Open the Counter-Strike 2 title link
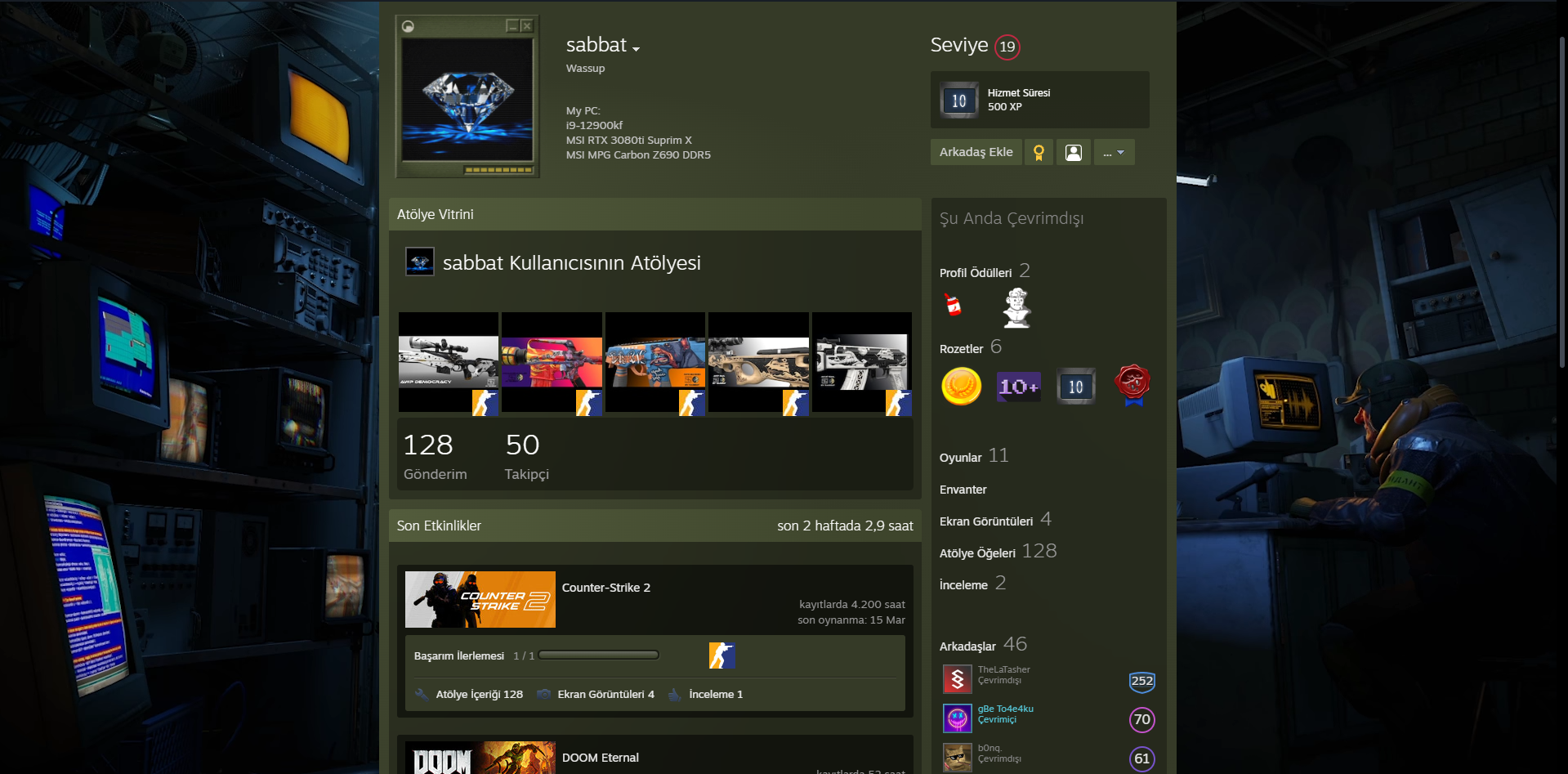The width and height of the screenshot is (1568, 774). pyautogui.click(x=606, y=588)
